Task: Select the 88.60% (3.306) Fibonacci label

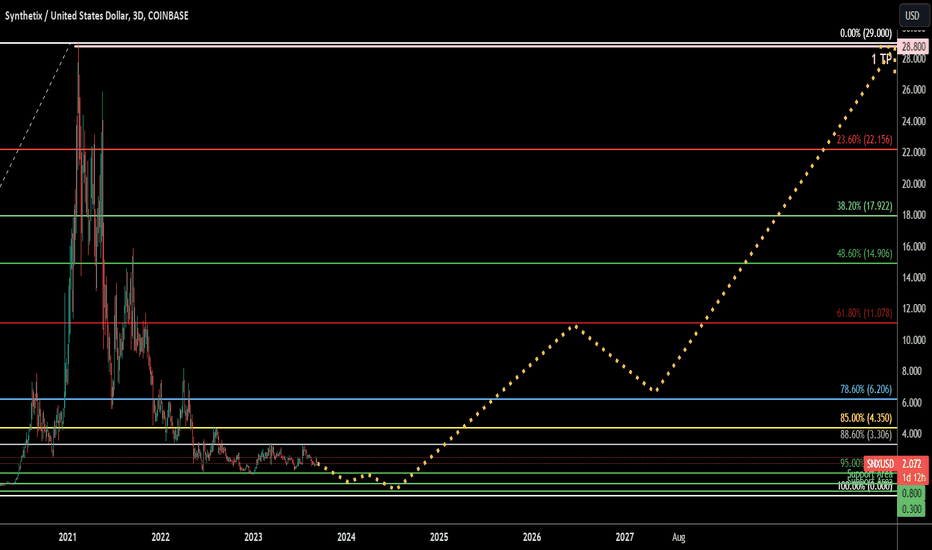Action: point(865,435)
